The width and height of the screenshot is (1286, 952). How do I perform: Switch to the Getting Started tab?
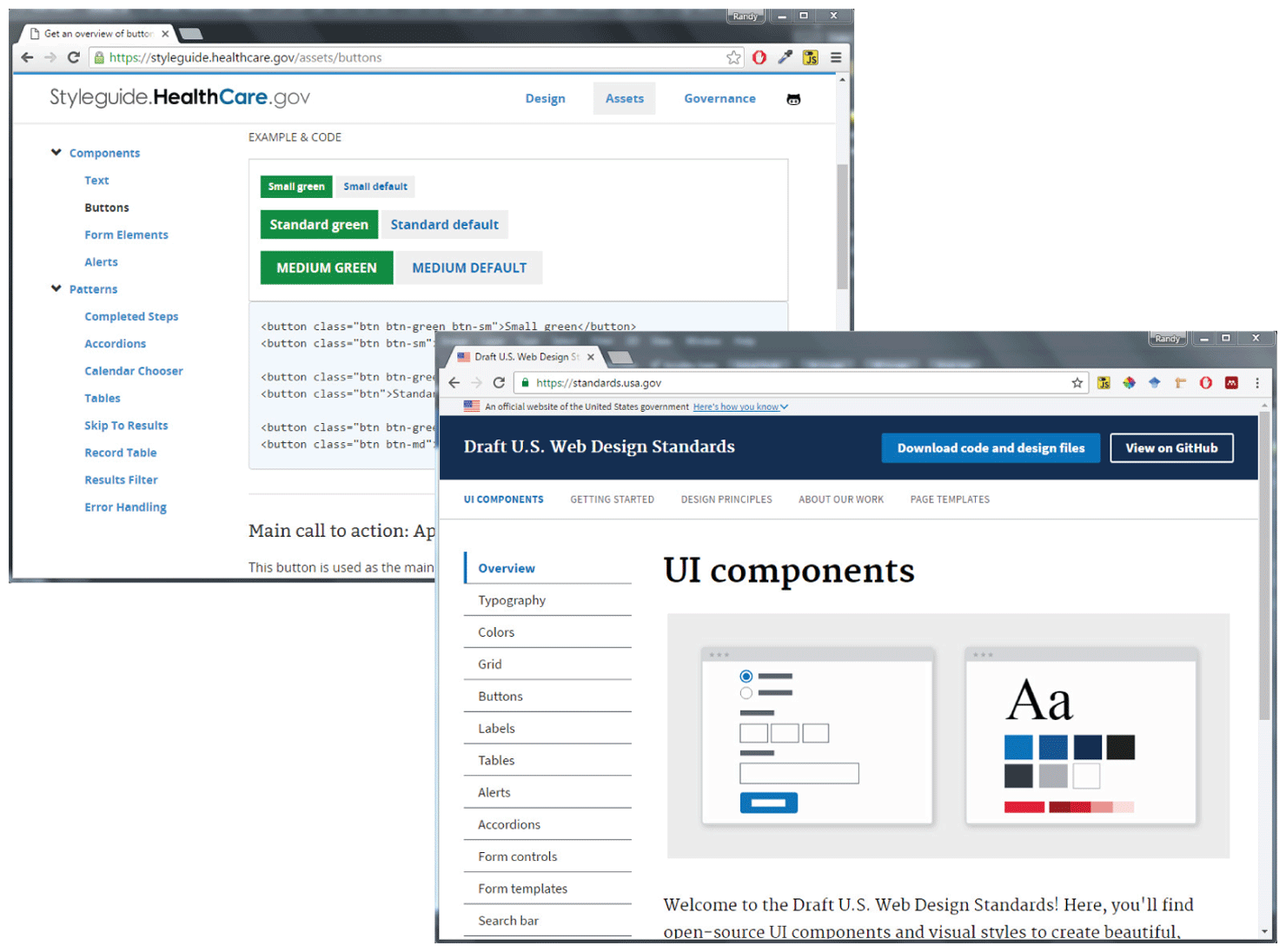click(612, 499)
